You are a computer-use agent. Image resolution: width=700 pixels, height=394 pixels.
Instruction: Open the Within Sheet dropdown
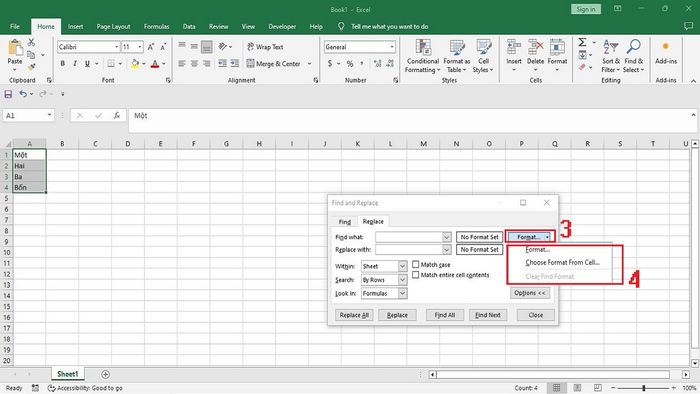[402, 266]
